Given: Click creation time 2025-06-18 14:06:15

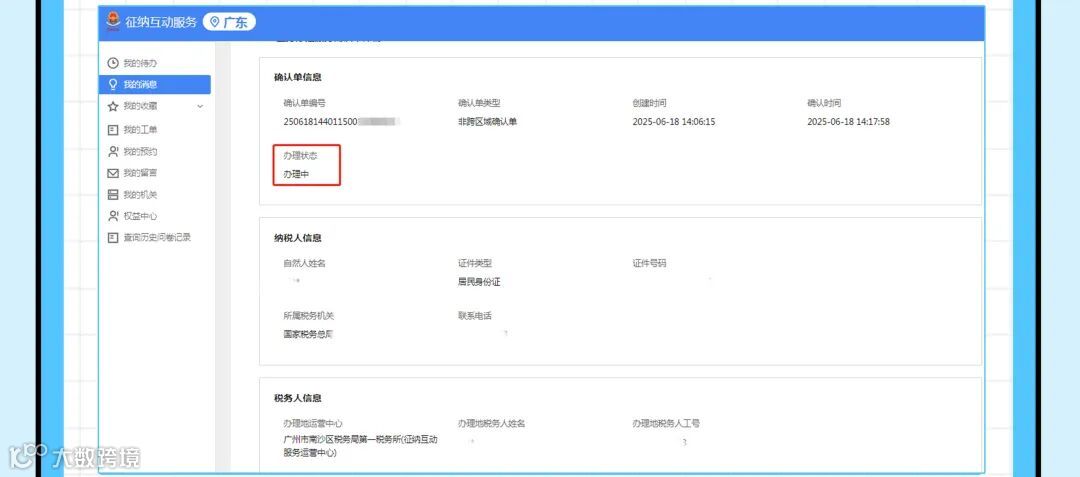Looking at the screenshot, I should 674,122.
